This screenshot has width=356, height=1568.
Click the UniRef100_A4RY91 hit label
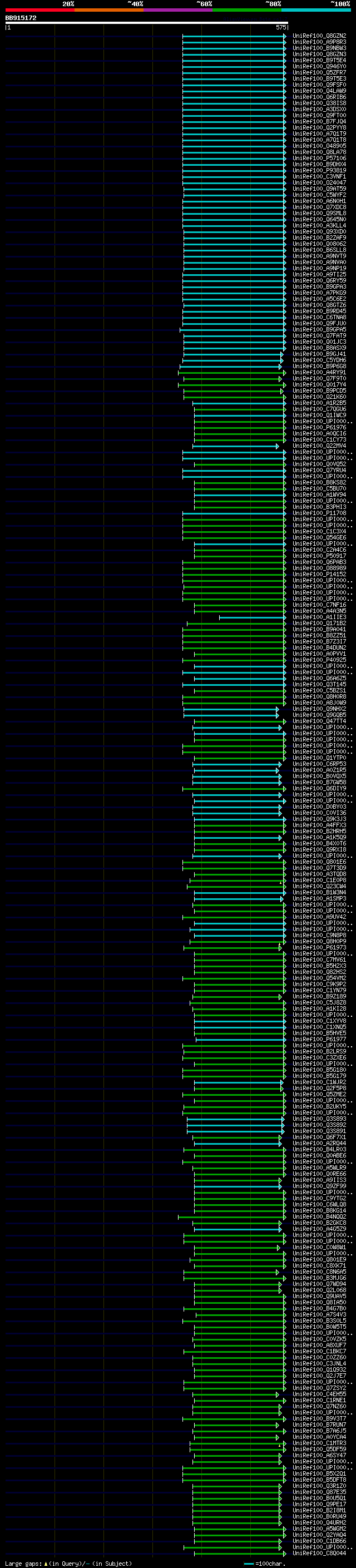click(319, 373)
